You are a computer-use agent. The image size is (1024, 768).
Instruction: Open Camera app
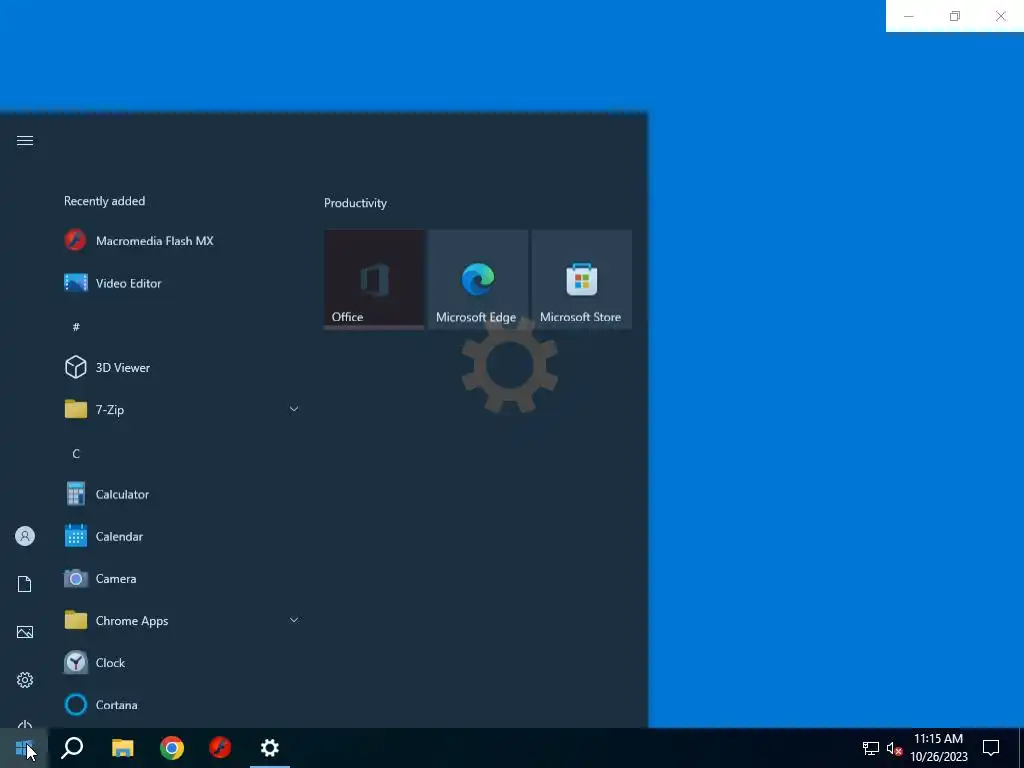click(182, 579)
